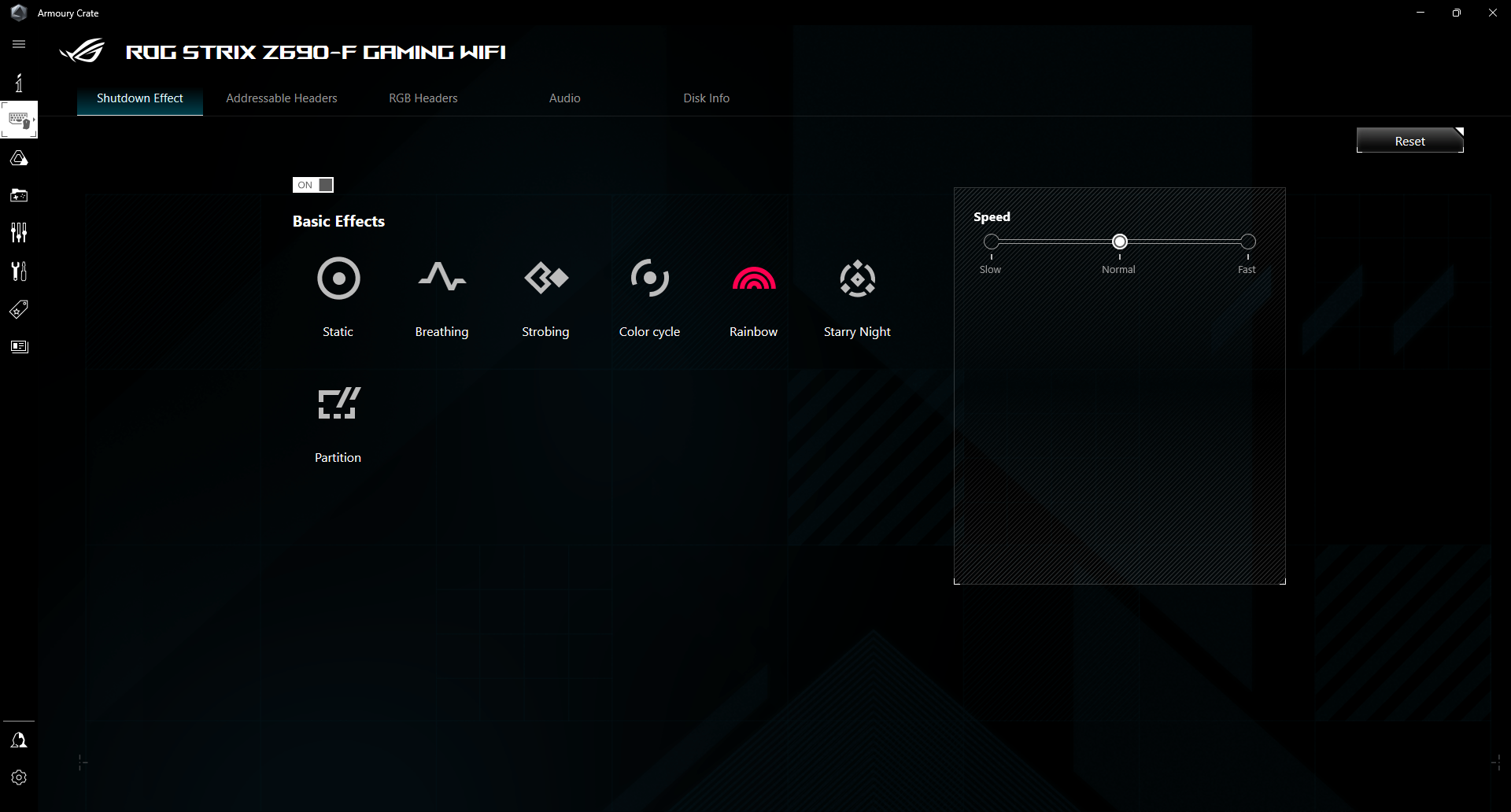This screenshot has height=812, width=1511.
Task: Open Aura Sync from the sidebar
Action: 19,157
